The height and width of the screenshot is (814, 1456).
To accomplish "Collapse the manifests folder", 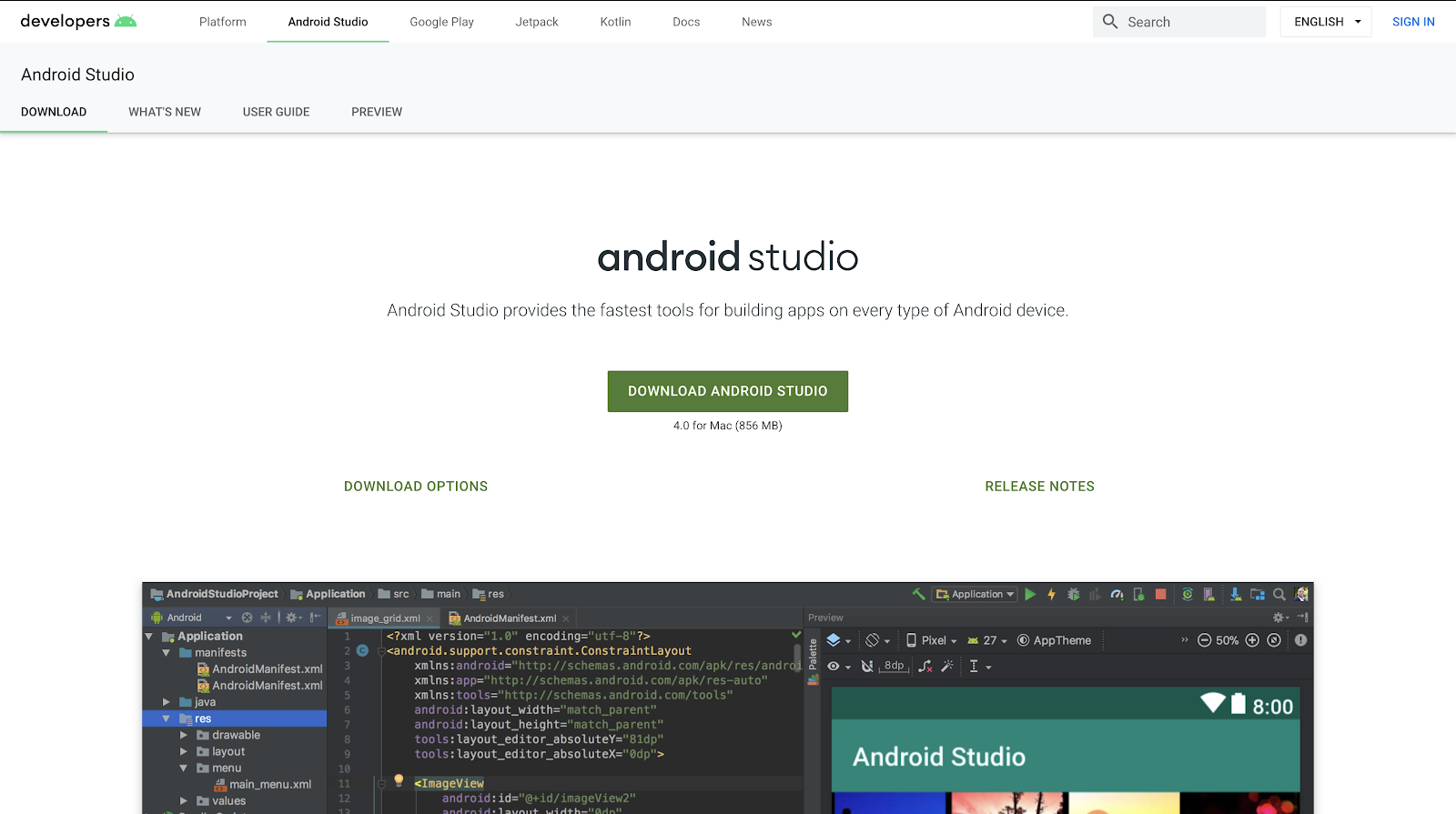I will pos(167,653).
